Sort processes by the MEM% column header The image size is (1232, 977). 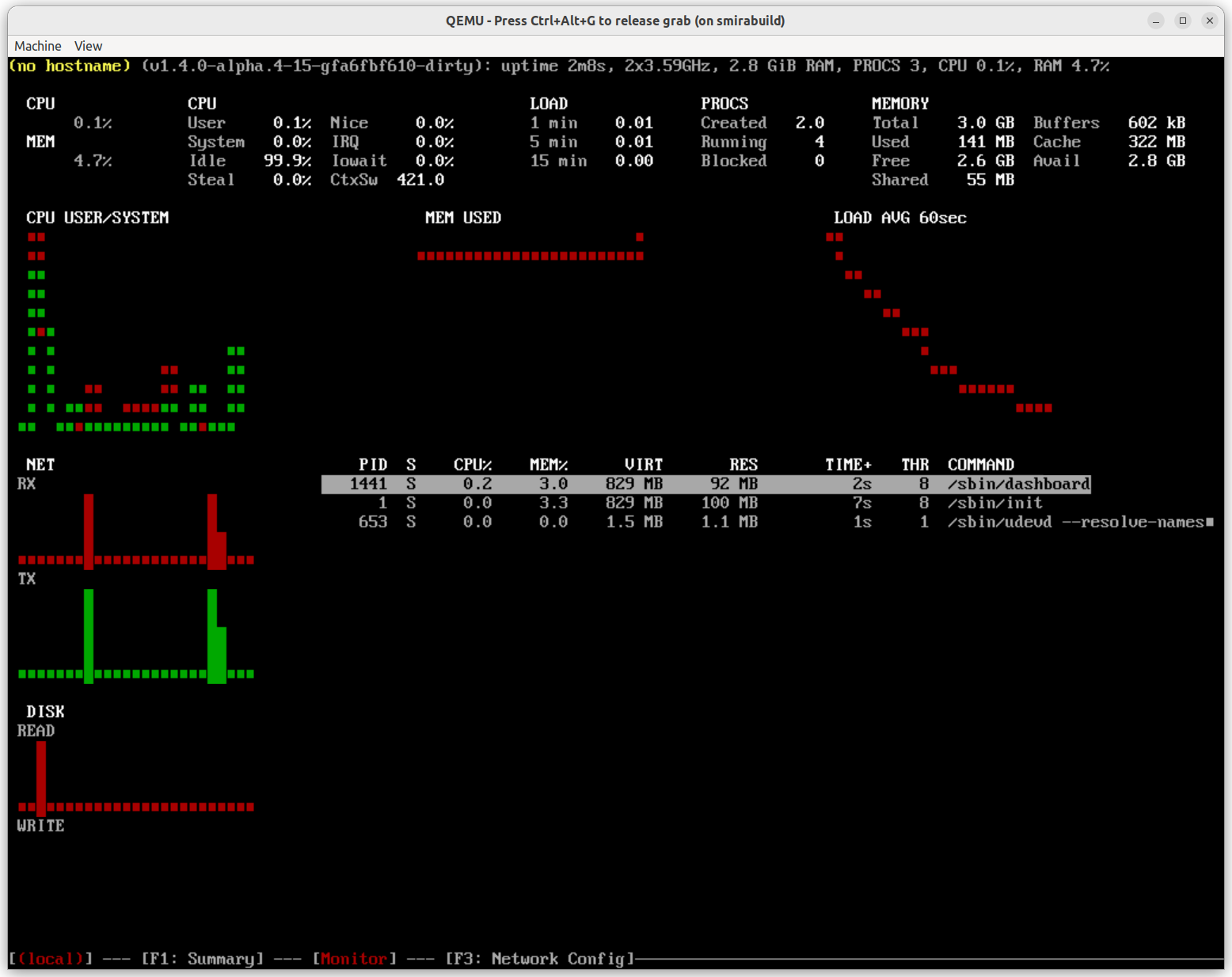pos(549,465)
